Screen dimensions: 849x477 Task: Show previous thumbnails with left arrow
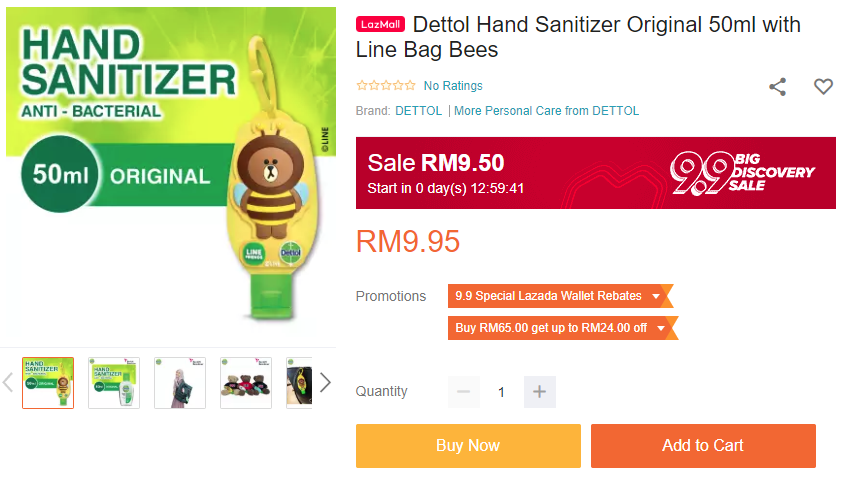pyautogui.click(x=8, y=382)
